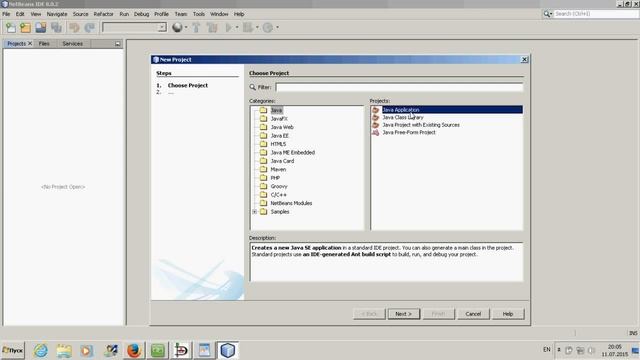Open dropdown arrow next to Debug icon

click(x=257, y=27)
